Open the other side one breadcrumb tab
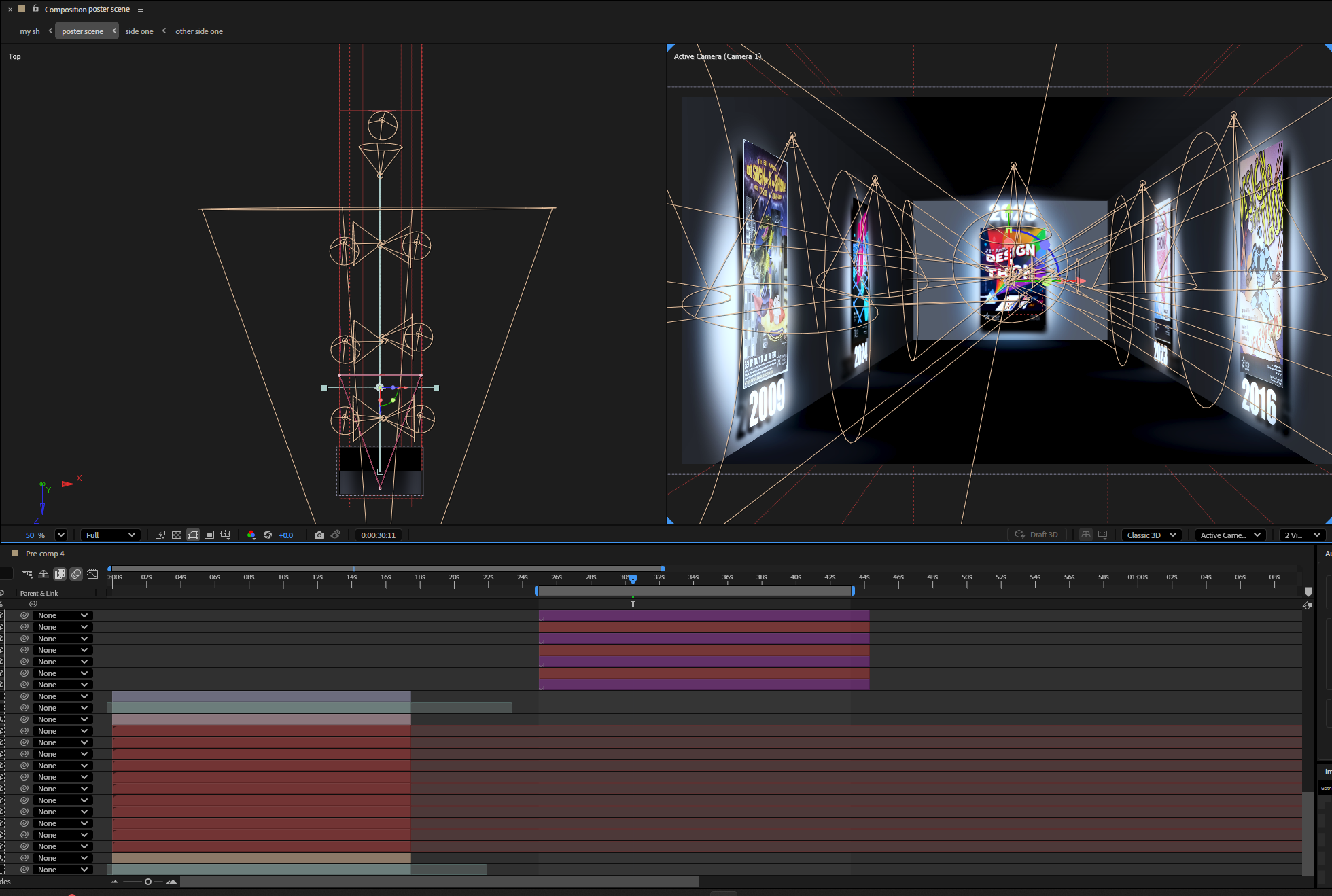This screenshot has height=896, width=1332. [x=199, y=31]
